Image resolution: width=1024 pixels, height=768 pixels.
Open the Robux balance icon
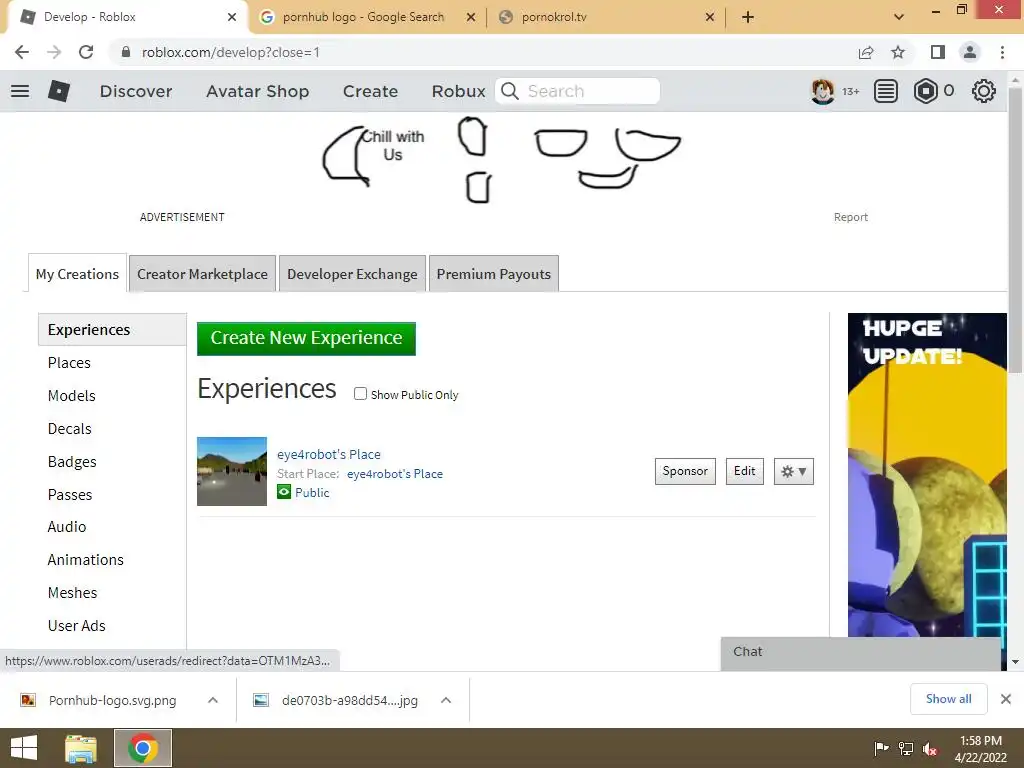(x=925, y=91)
